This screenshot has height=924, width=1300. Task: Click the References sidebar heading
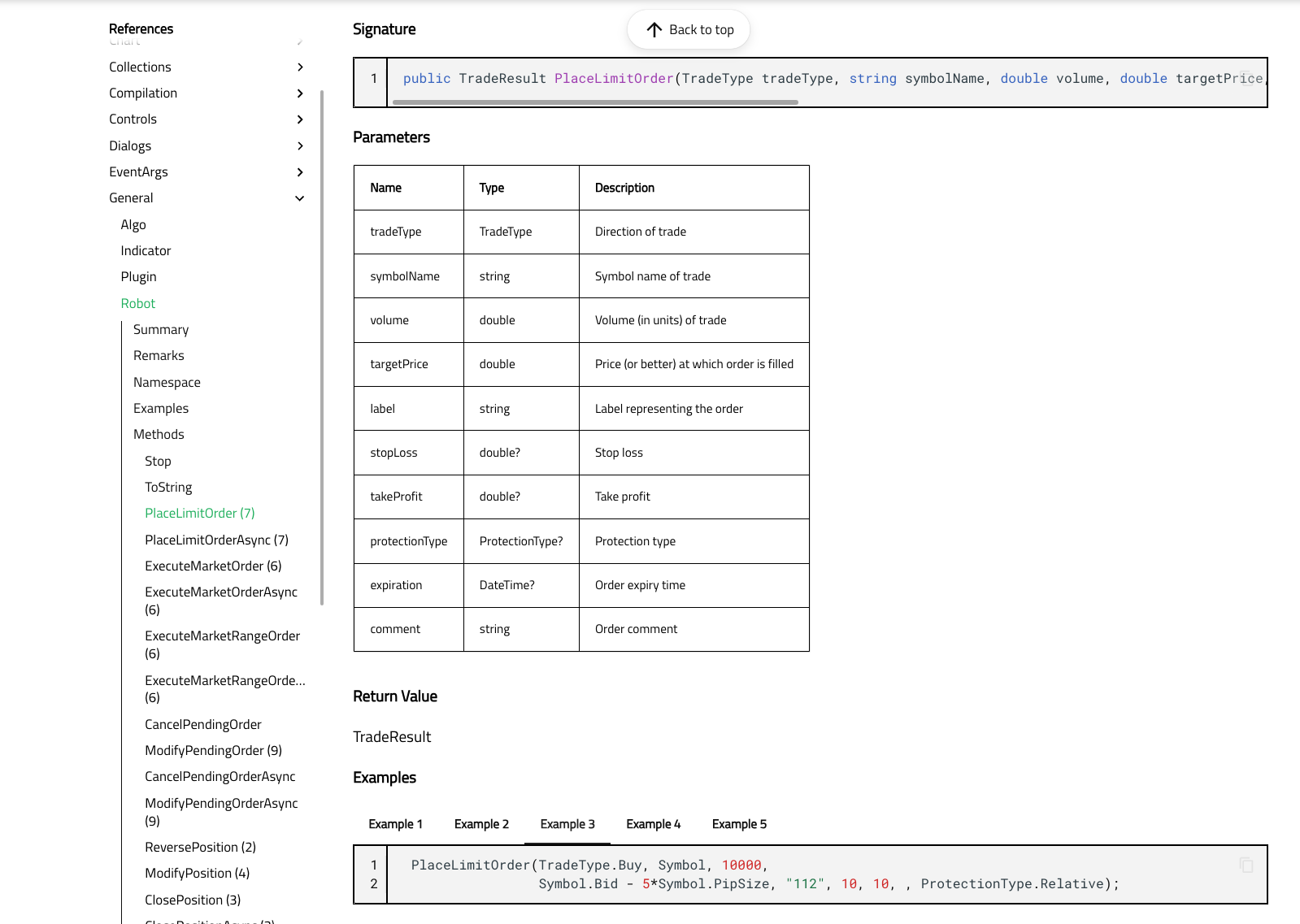141,29
